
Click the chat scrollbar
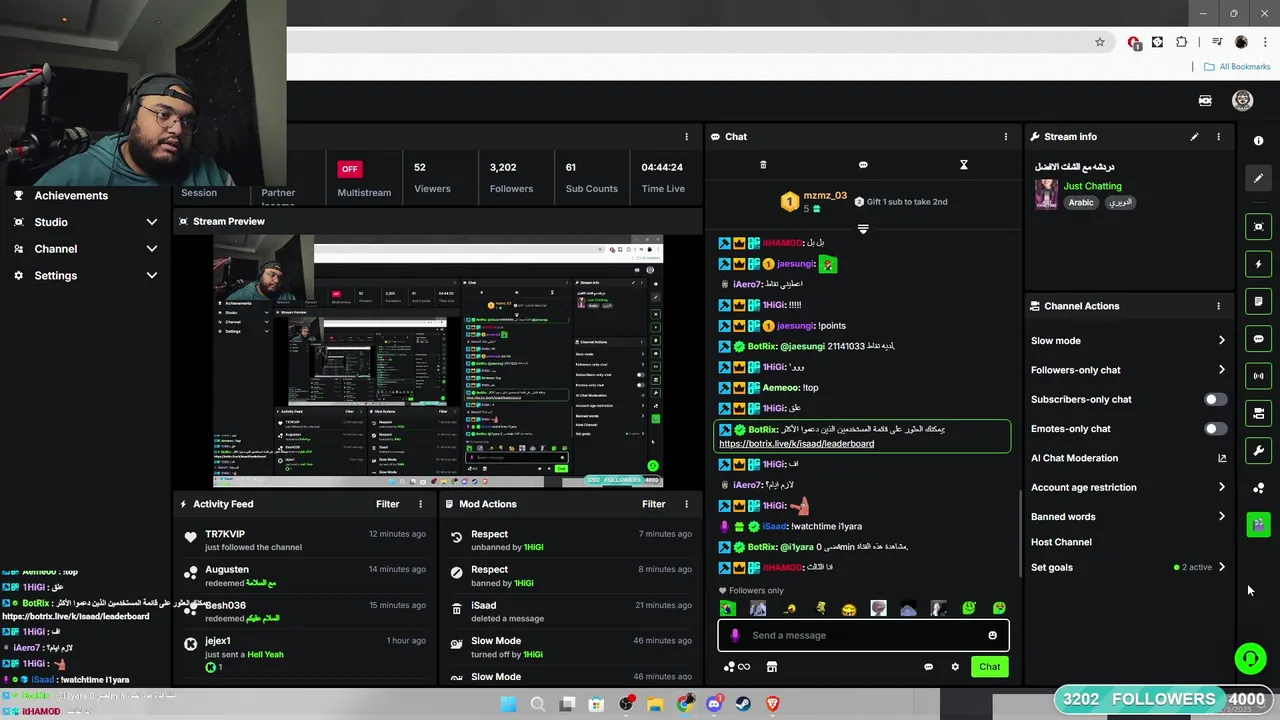[x=1019, y=535]
